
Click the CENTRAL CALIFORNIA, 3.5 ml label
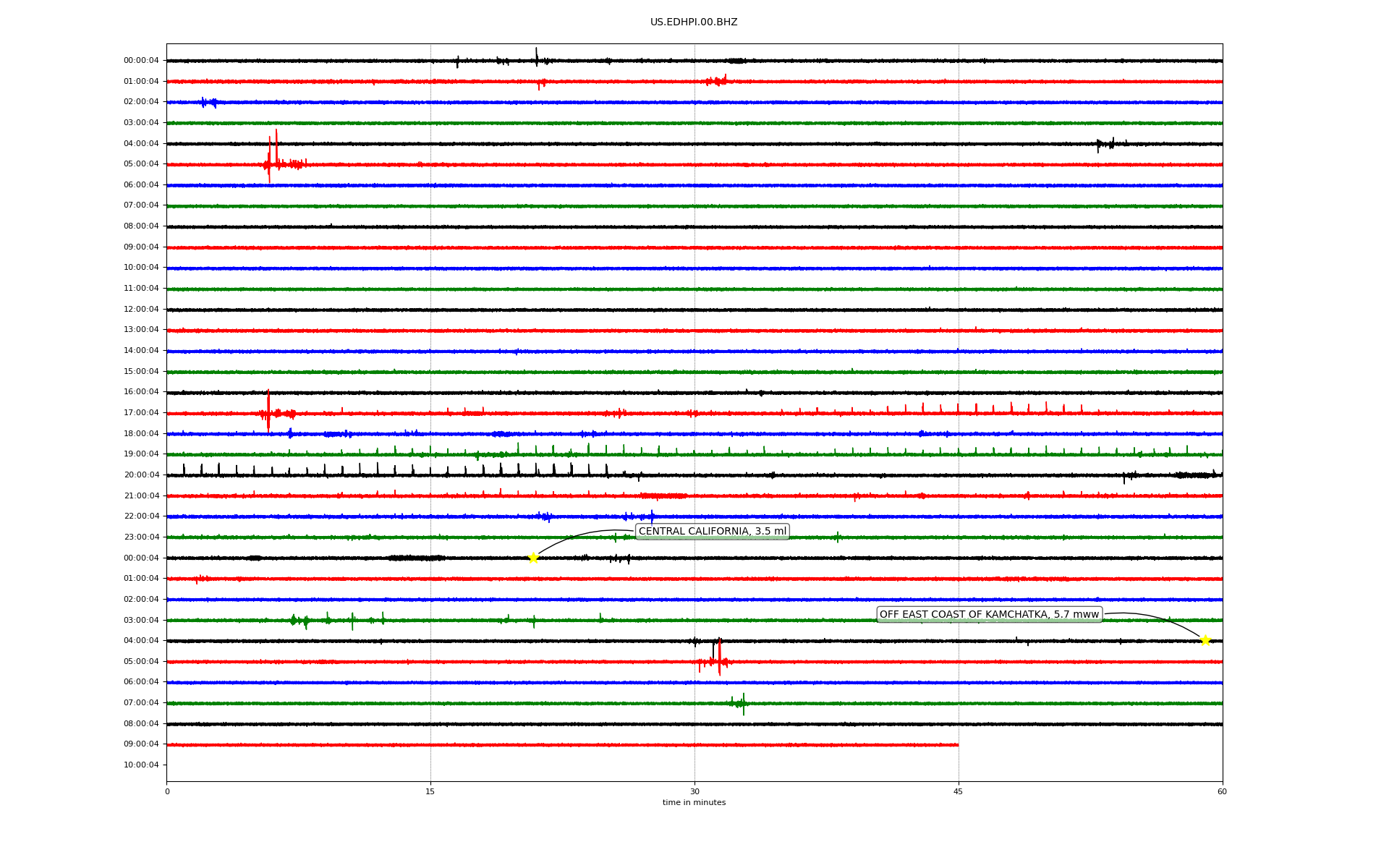pyautogui.click(x=712, y=532)
